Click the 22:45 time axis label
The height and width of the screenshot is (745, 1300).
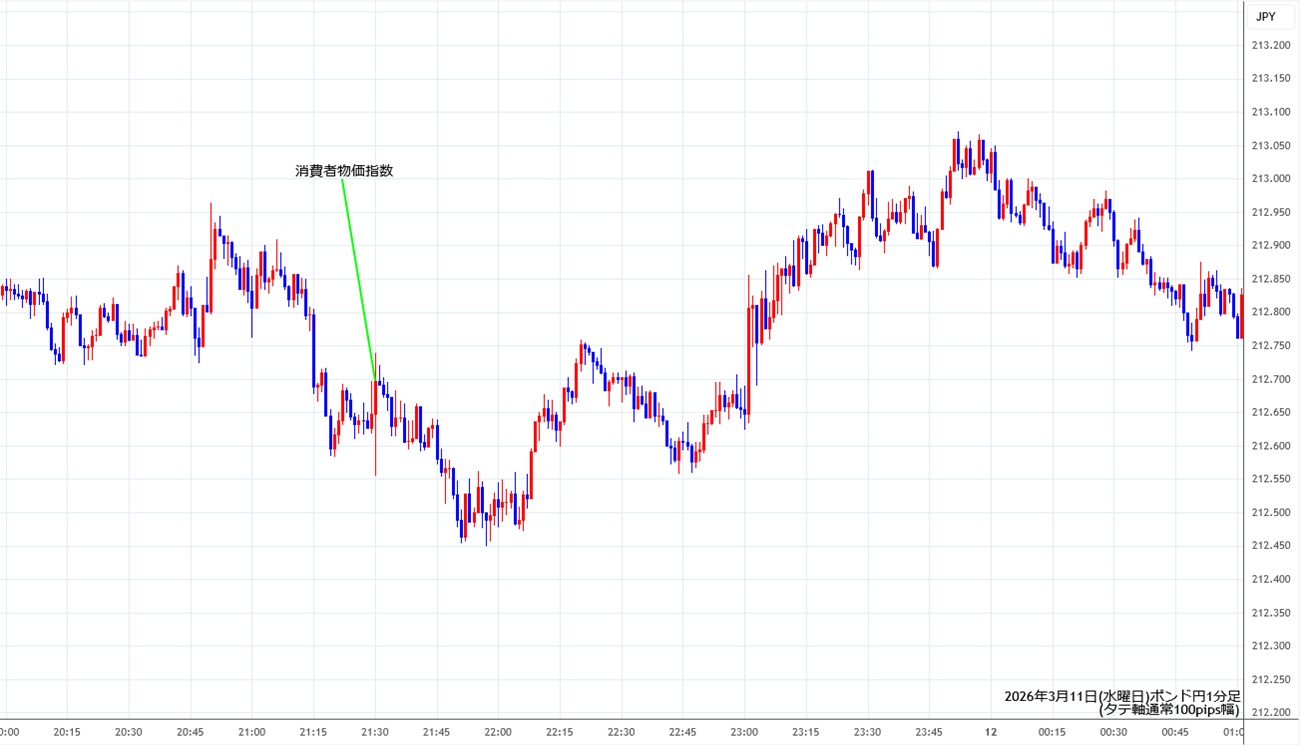click(x=683, y=732)
